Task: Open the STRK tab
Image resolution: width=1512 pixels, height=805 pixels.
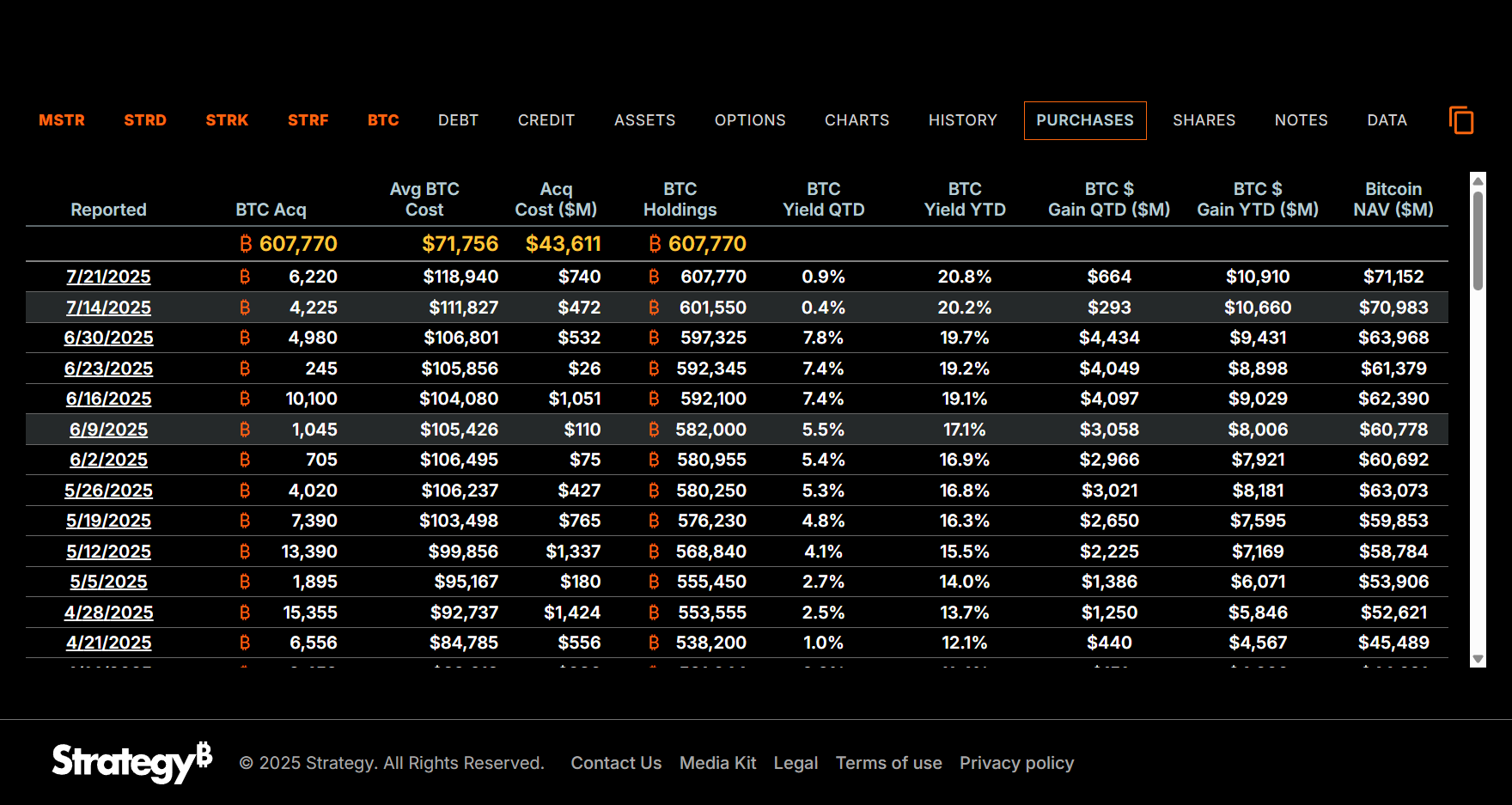Action: (x=227, y=120)
